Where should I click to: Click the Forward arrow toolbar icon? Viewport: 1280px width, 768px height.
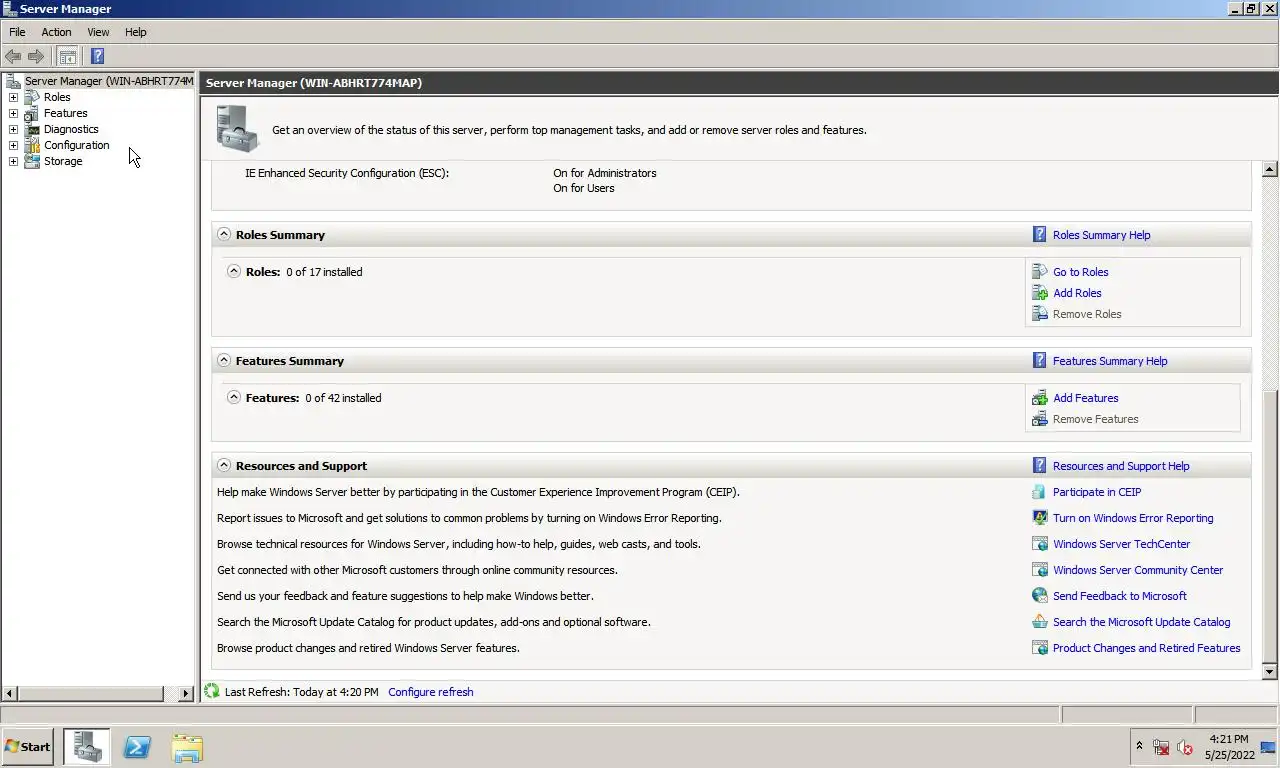pos(36,56)
